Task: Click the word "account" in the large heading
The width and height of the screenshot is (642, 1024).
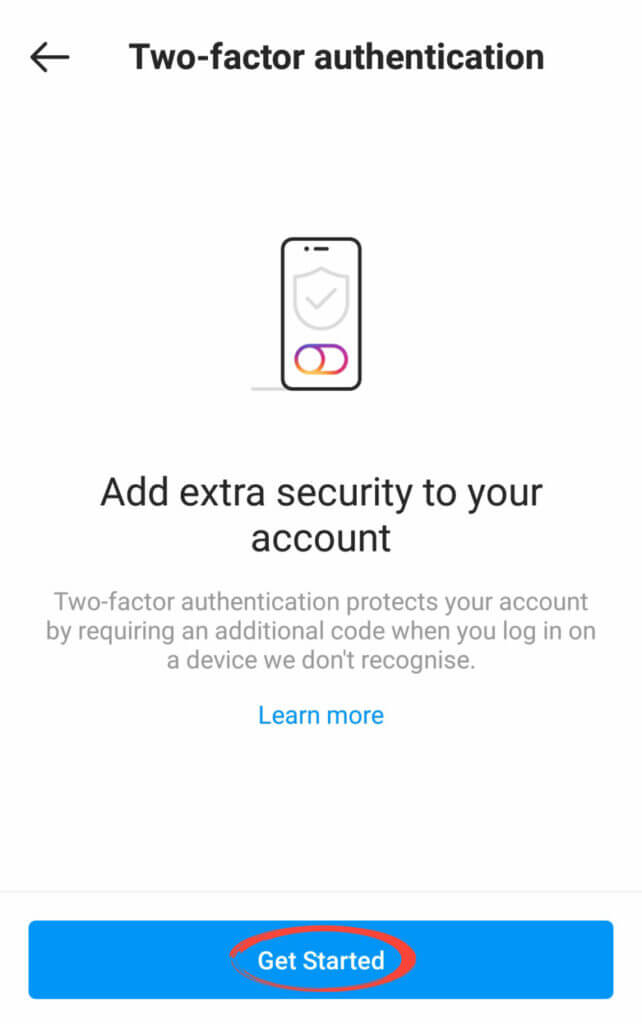Action: 321,538
